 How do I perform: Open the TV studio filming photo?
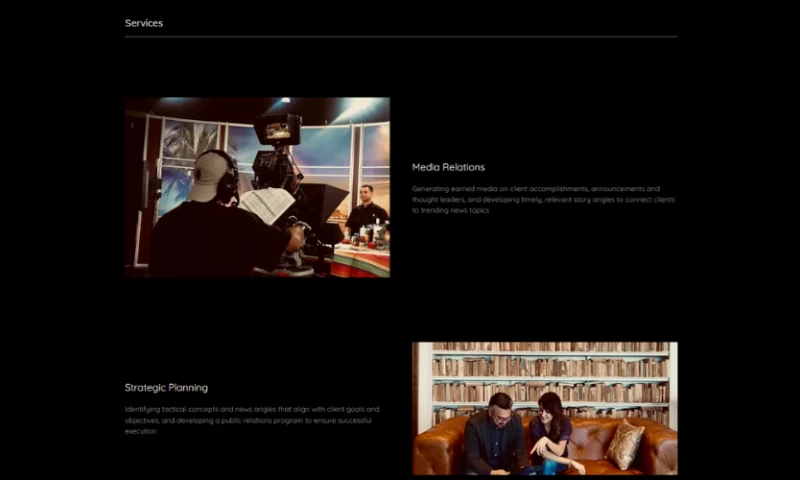(x=257, y=187)
